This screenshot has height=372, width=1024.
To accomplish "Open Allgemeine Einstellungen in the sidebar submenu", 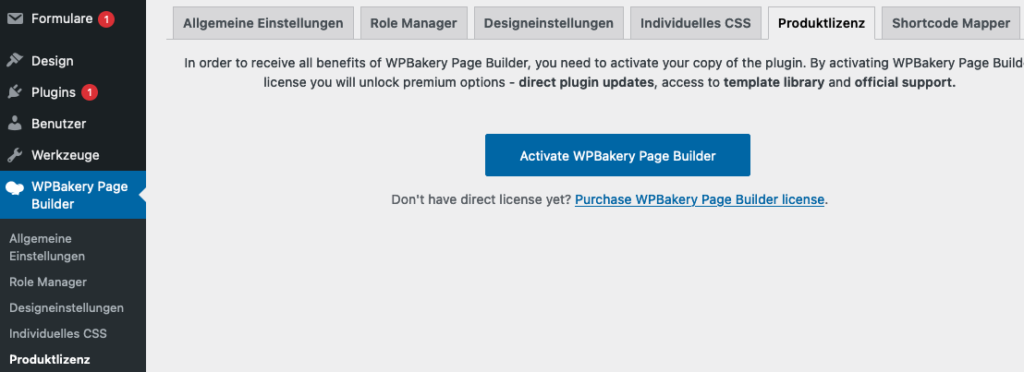I will (47, 247).
